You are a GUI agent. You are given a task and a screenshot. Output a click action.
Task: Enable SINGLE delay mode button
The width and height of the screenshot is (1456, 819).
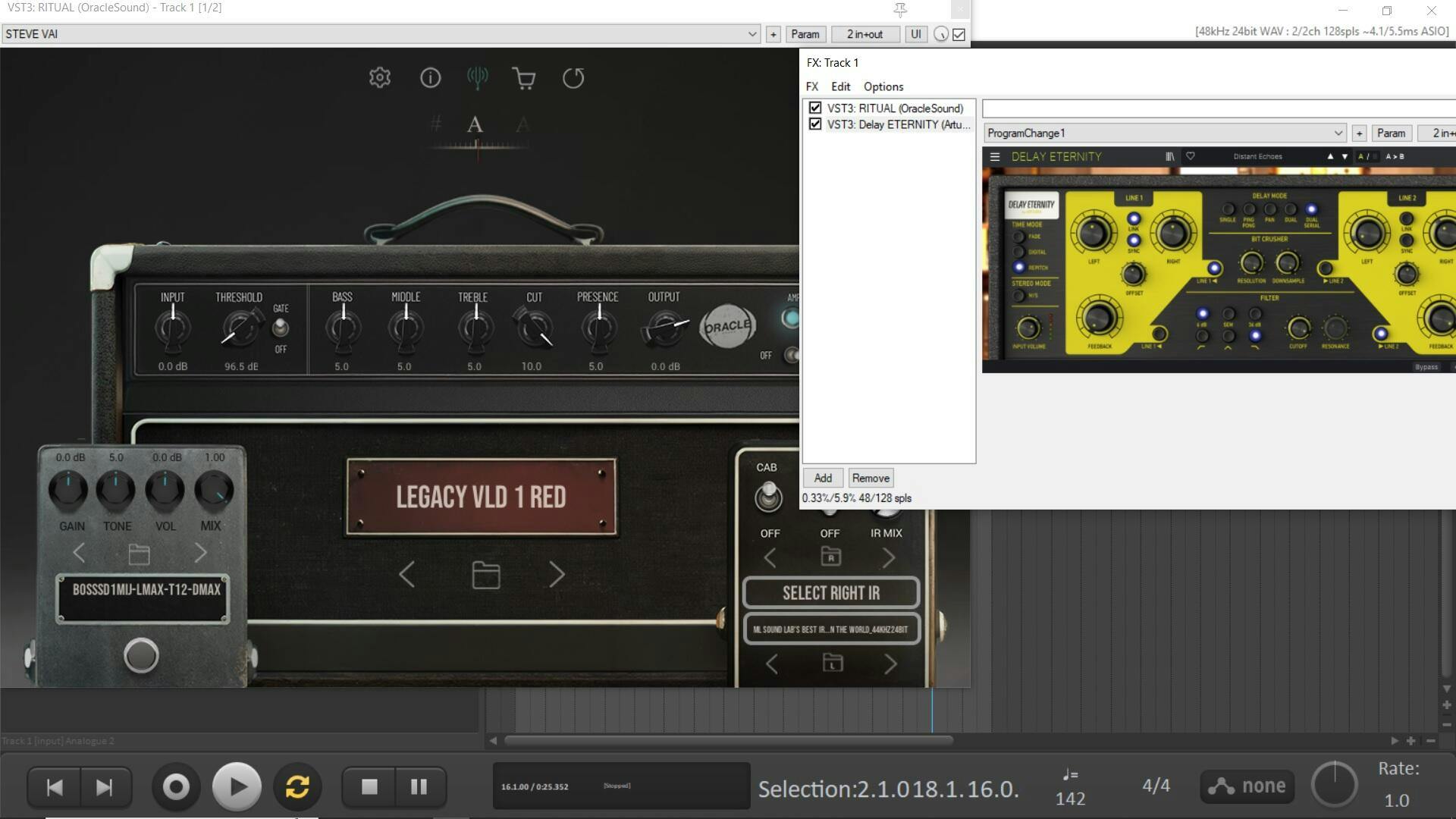pyautogui.click(x=1228, y=209)
